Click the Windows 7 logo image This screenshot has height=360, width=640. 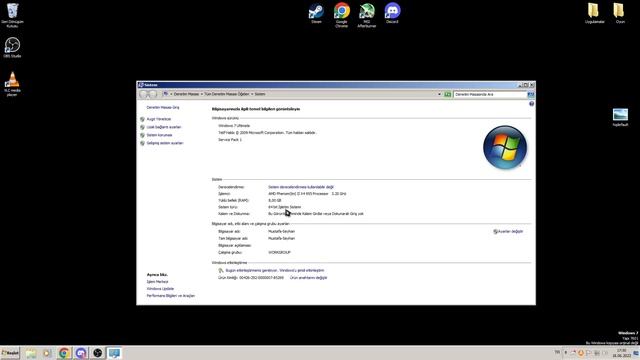point(505,147)
